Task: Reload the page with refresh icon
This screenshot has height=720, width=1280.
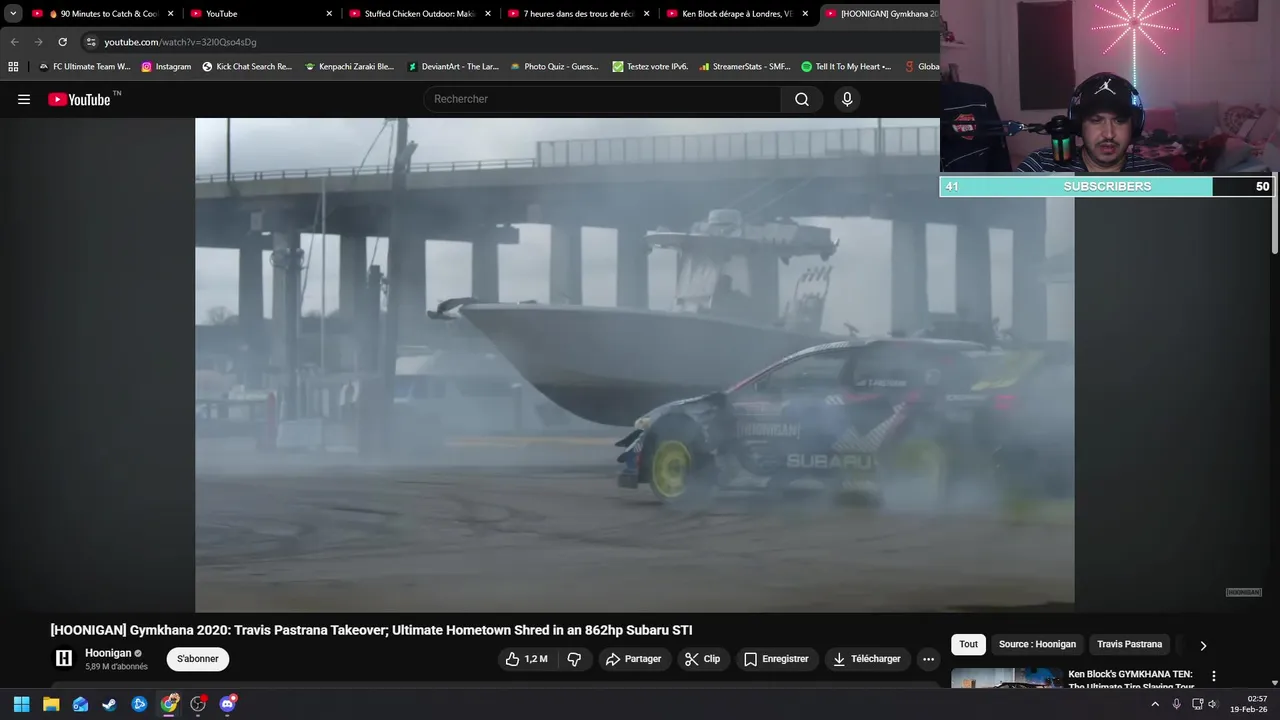Action: coord(62,42)
